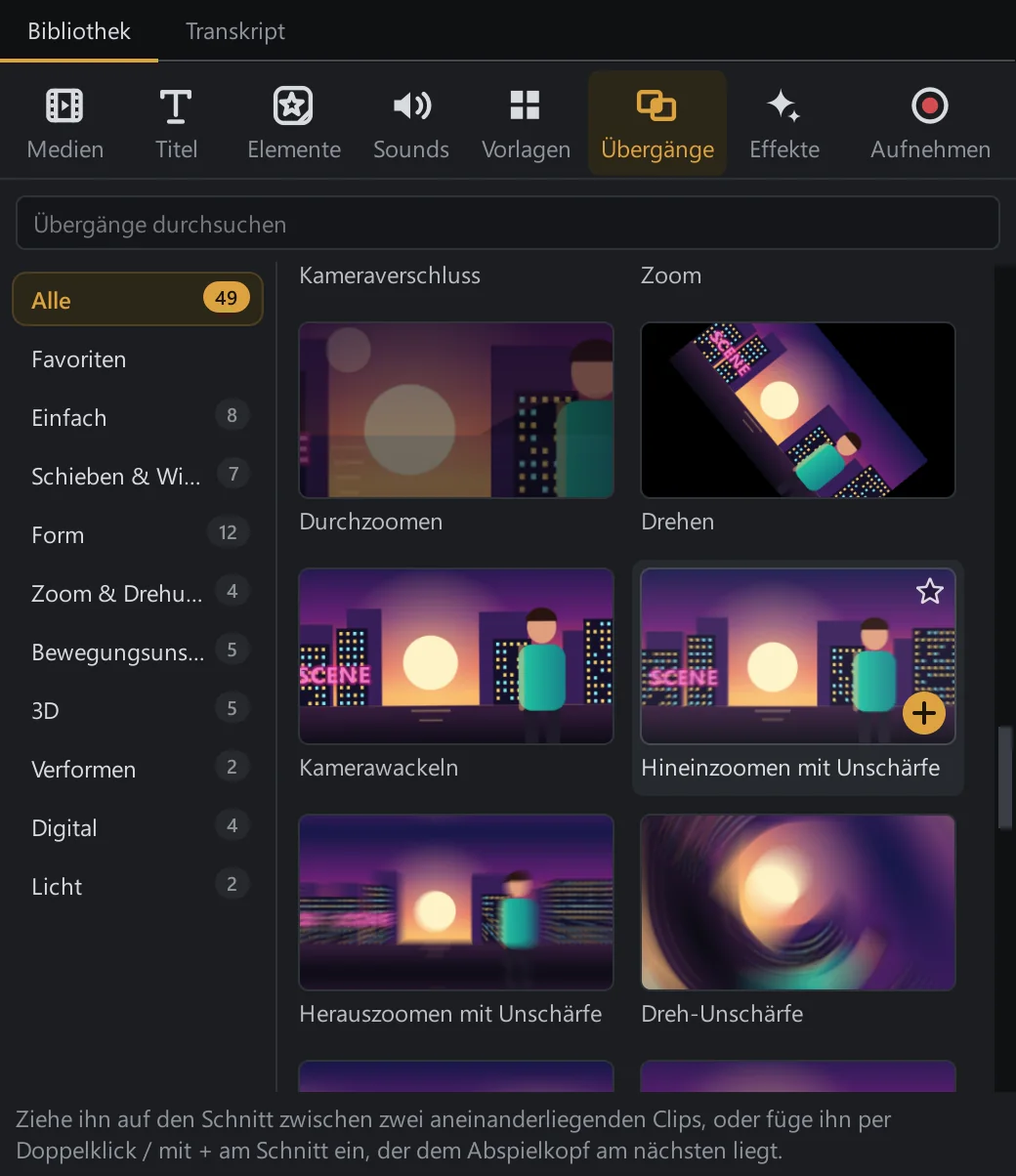Switch to the Bibliothek tab
Viewport: 1016px width, 1176px height.
click(x=79, y=31)
